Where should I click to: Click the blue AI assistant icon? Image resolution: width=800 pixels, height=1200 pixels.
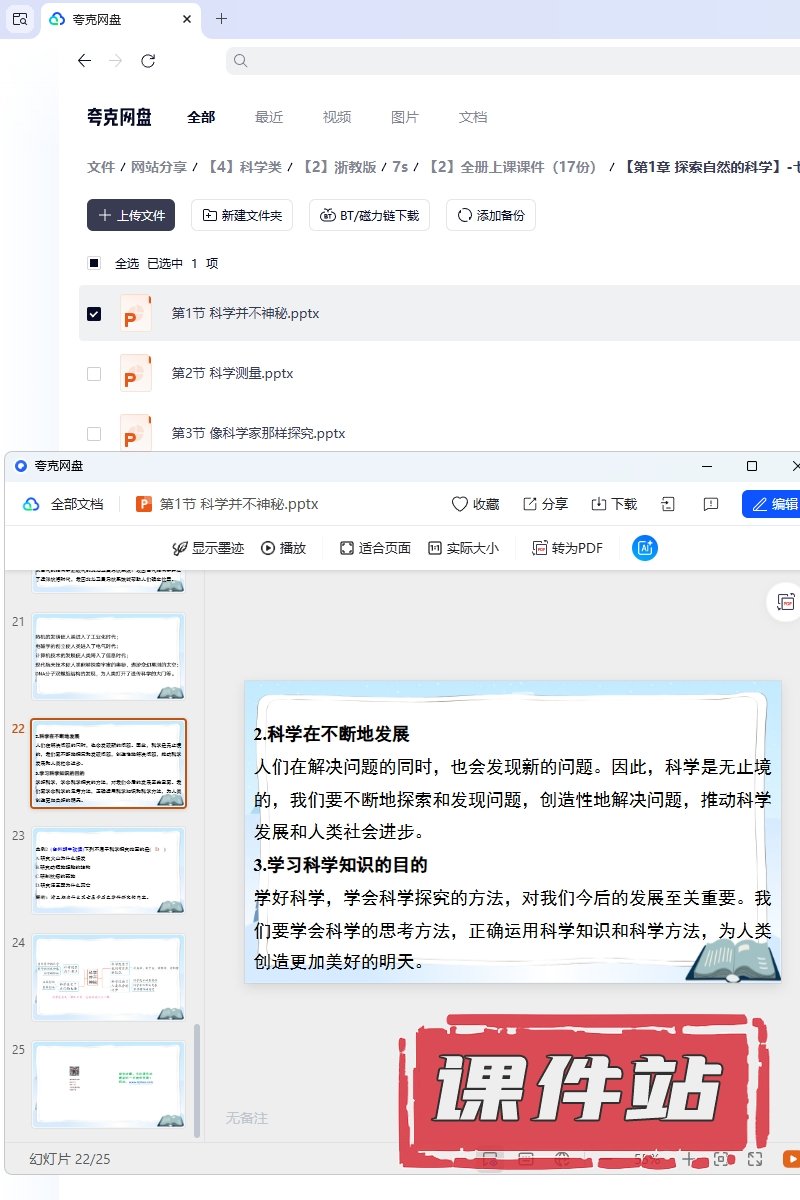[645, 548]
